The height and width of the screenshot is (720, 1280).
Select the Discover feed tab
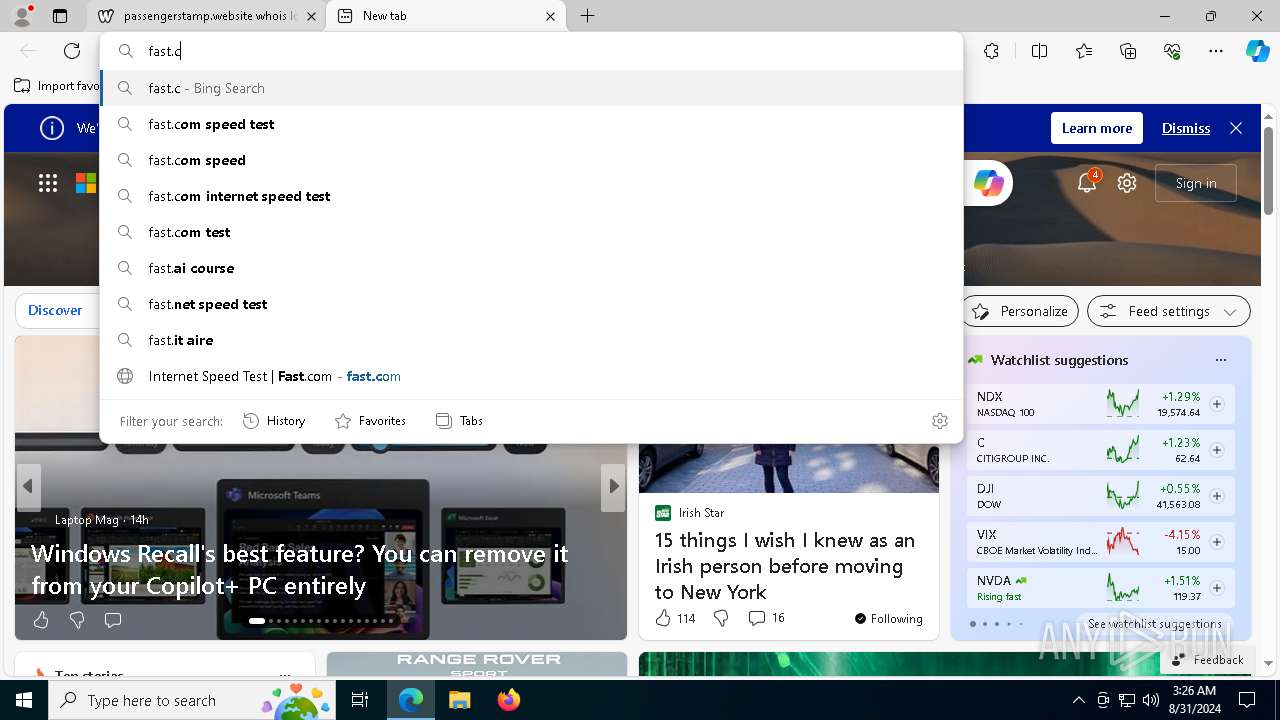[55, 311]
